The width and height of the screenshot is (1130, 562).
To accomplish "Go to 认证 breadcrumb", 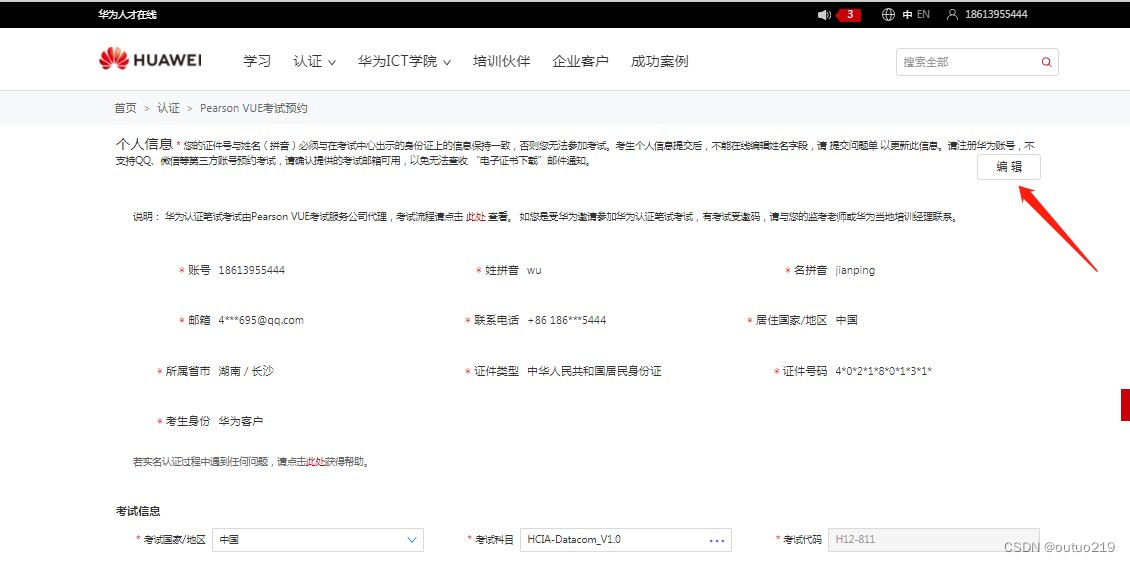I will coord(169,108).
